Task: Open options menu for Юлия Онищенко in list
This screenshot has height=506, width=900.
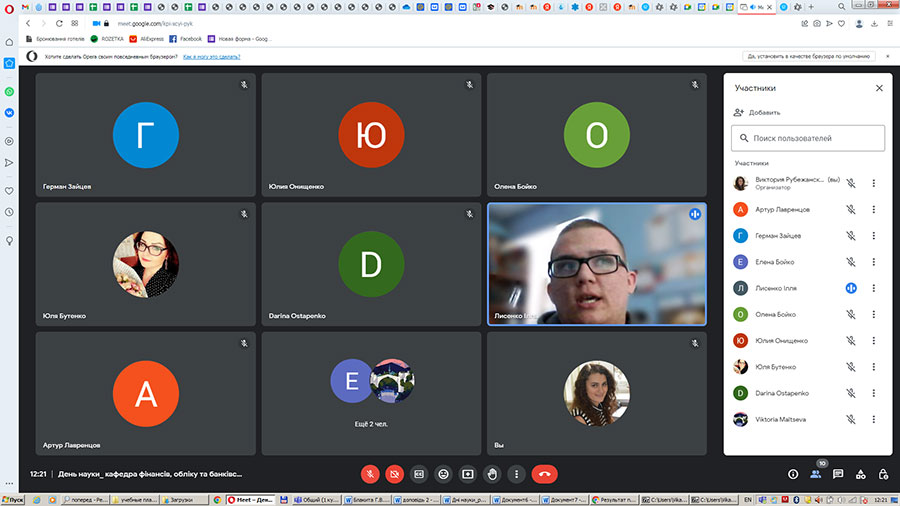Action: coord(874,341)
